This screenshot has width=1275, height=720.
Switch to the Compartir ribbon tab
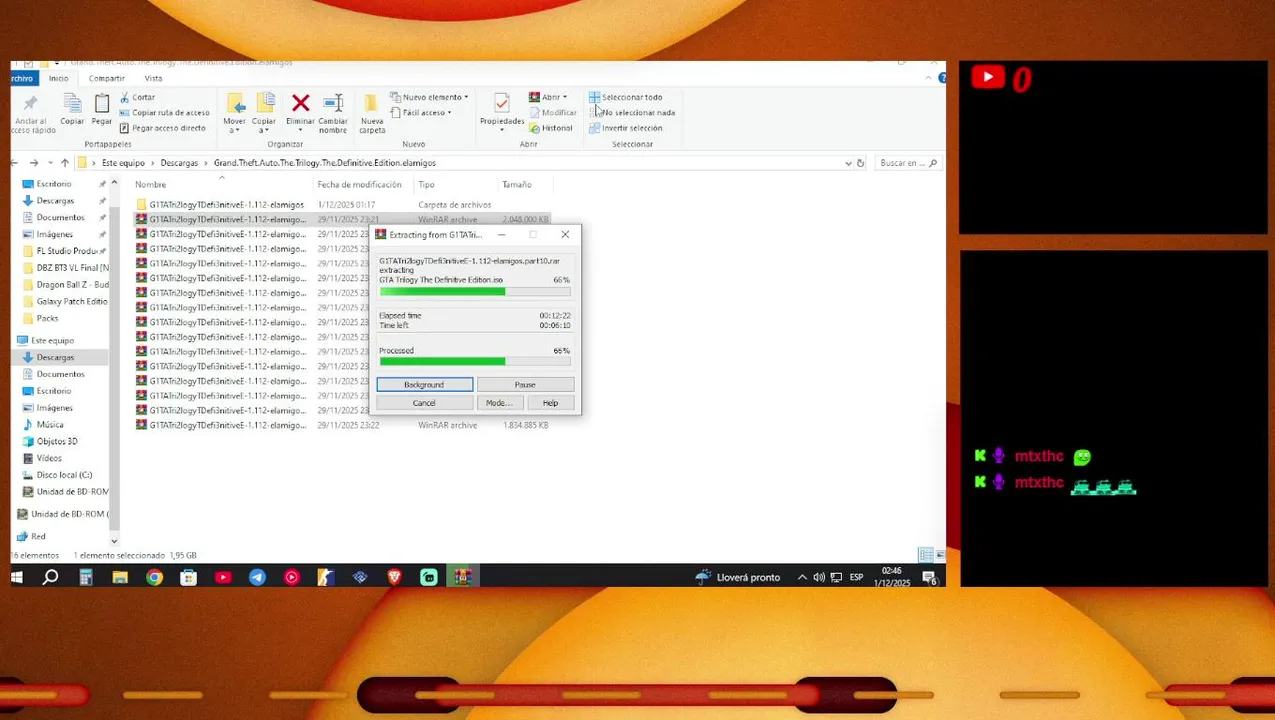click(107, 78)
